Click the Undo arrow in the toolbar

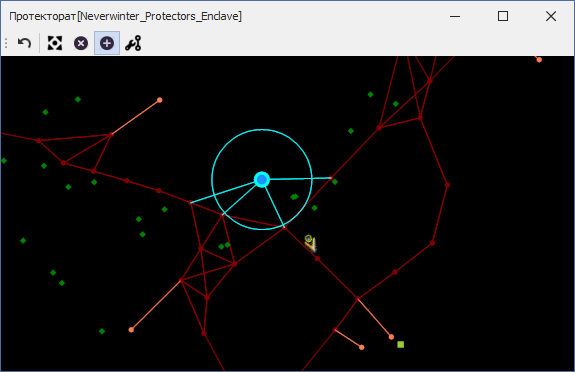coord(24,43)
